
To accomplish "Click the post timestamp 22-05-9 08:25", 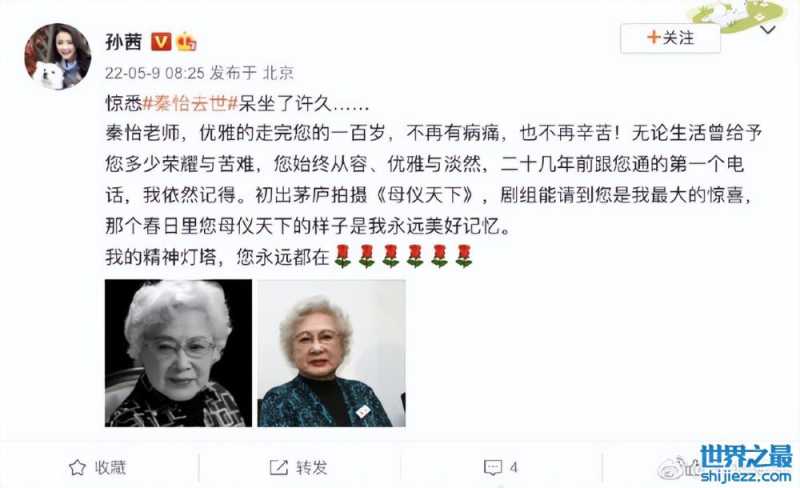I will pyautogui.click(x=155, y=73).
